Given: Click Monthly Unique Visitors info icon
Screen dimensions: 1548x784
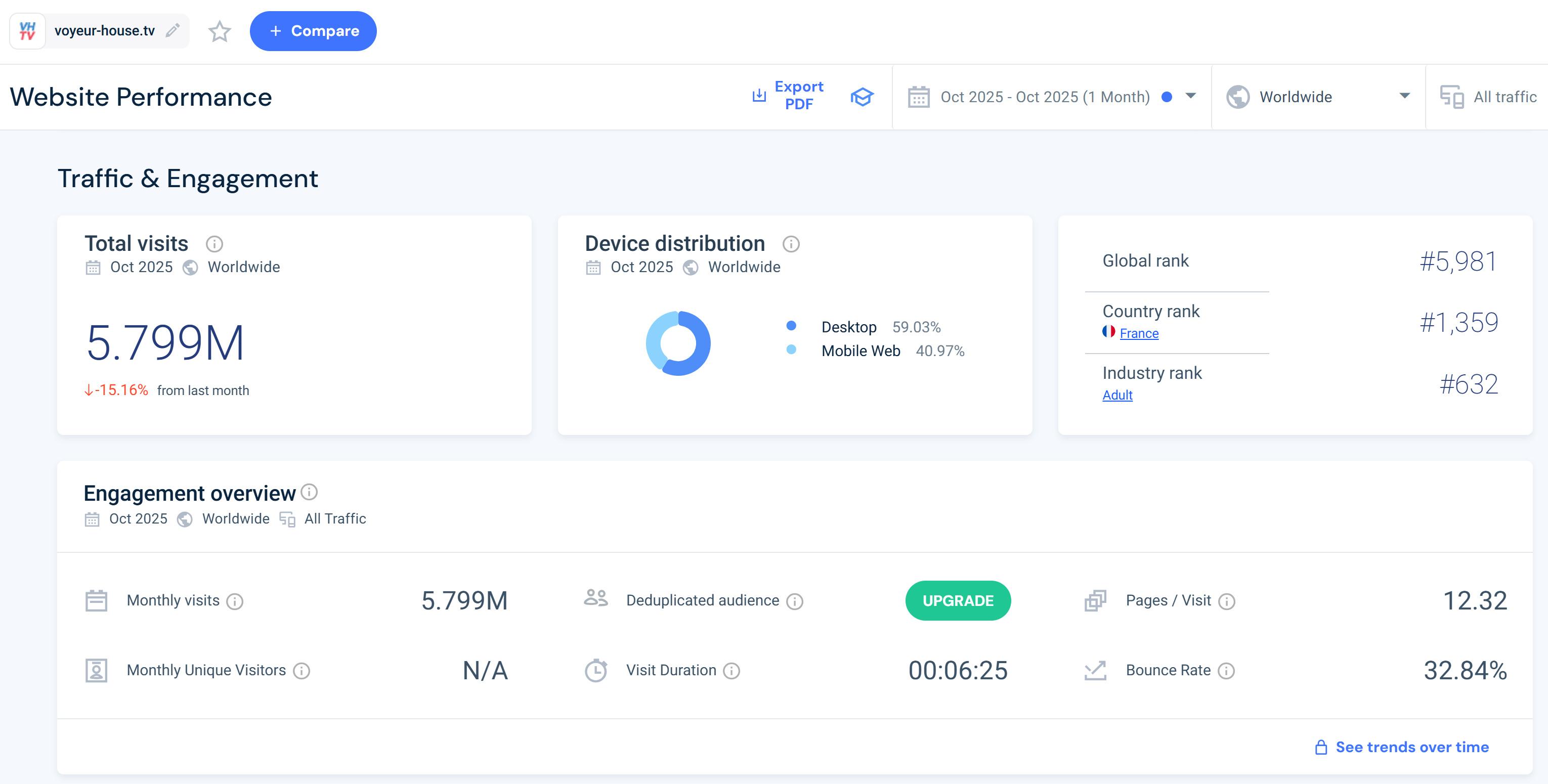Looking at the screenshot, I should pyautogui.click(x=301, y=671).
